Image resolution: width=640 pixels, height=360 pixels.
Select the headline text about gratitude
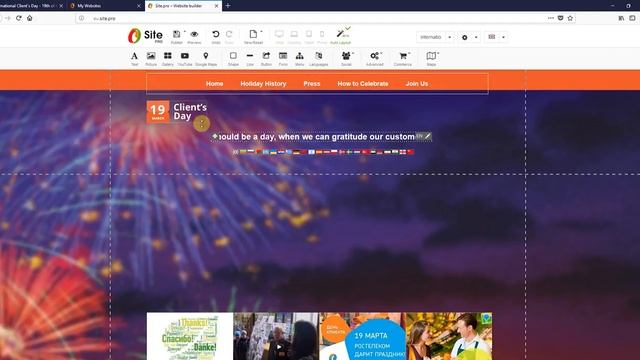[317, 137]
